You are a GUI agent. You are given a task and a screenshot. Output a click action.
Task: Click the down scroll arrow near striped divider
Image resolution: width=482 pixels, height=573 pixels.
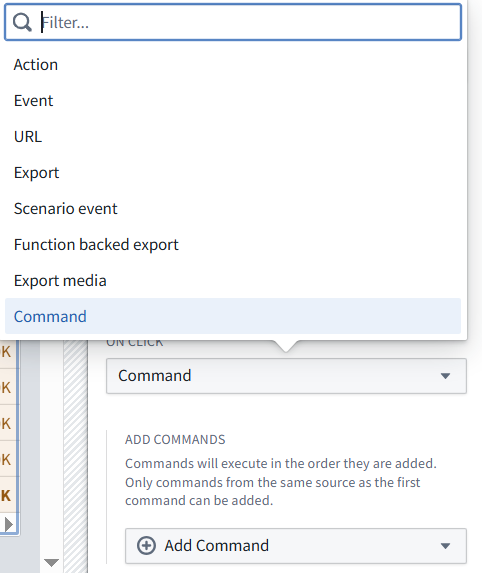coord(52,562)
